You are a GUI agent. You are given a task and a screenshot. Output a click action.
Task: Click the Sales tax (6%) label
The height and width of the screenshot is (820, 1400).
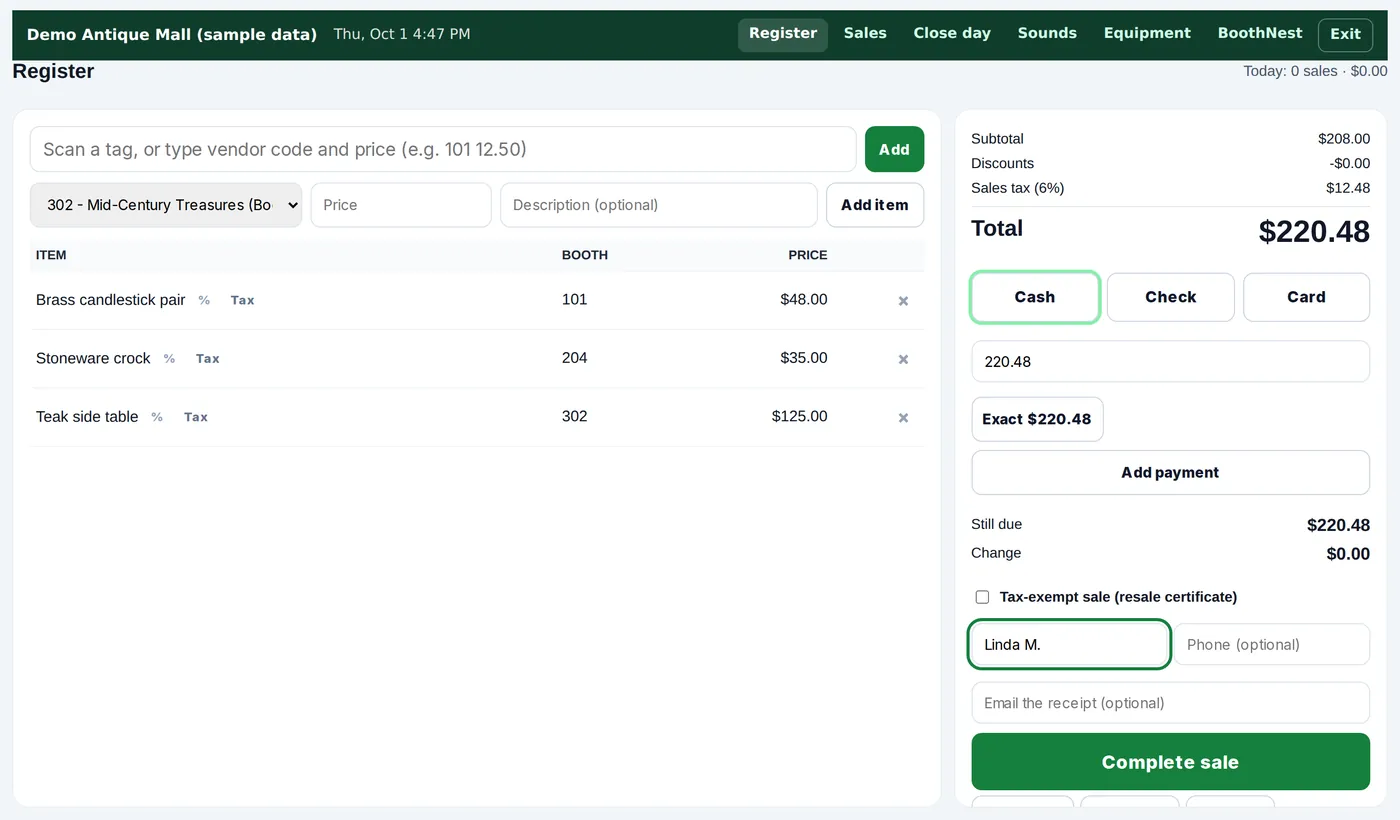coord(1017,188)
